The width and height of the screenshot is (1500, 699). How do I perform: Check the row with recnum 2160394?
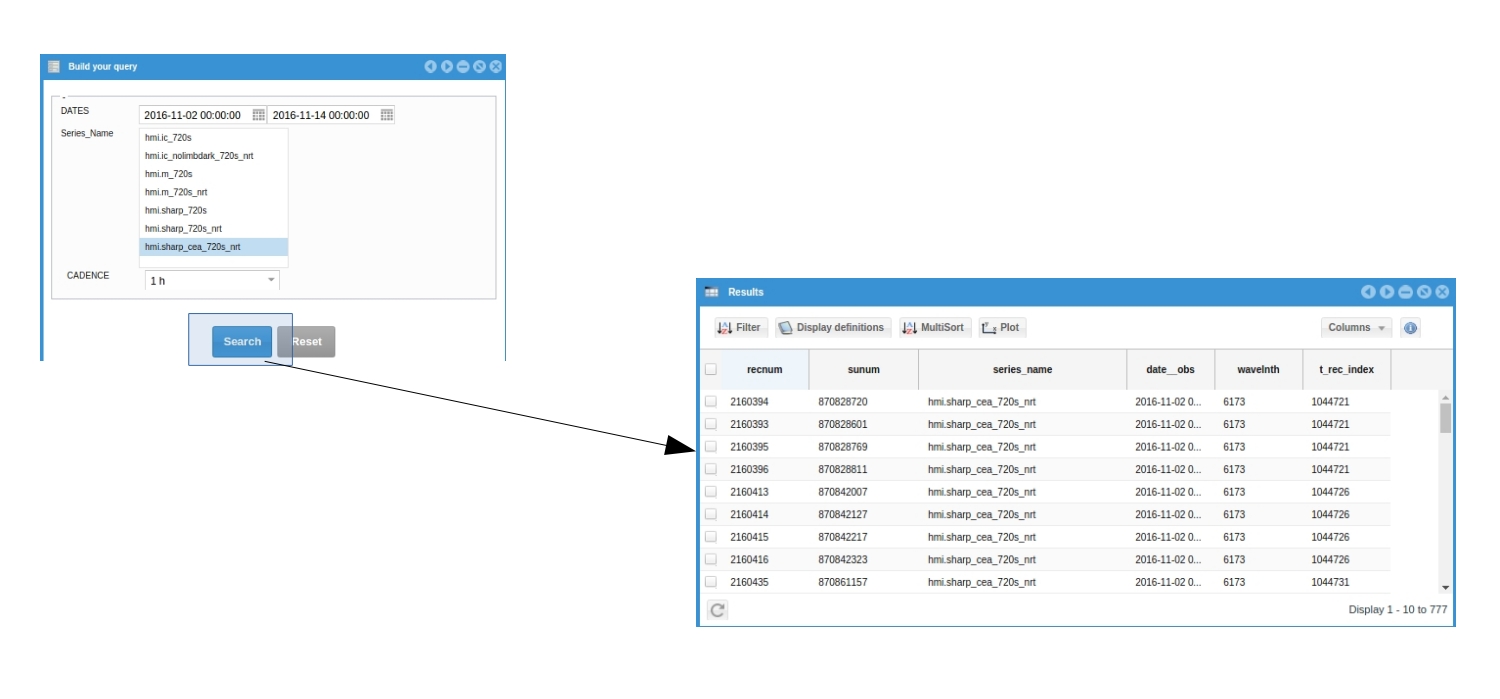point(711,401)
